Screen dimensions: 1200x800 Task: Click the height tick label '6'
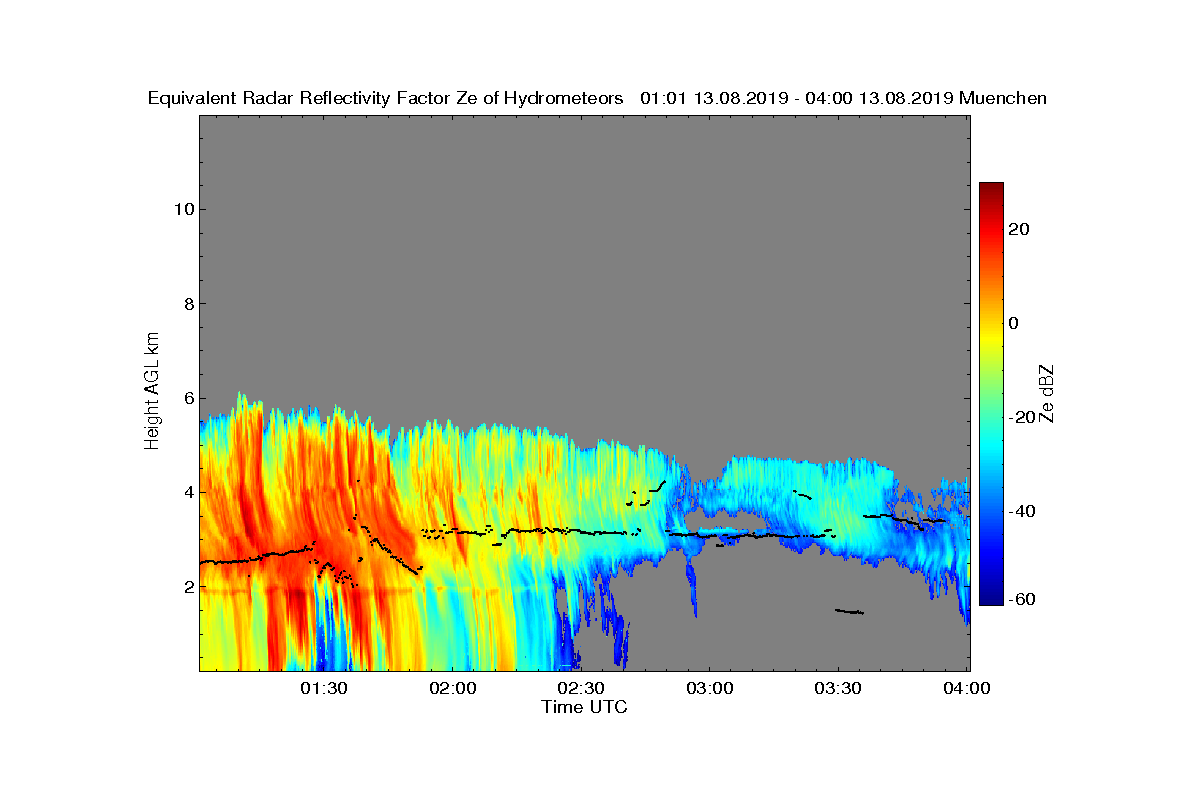[x=187, y=398]
